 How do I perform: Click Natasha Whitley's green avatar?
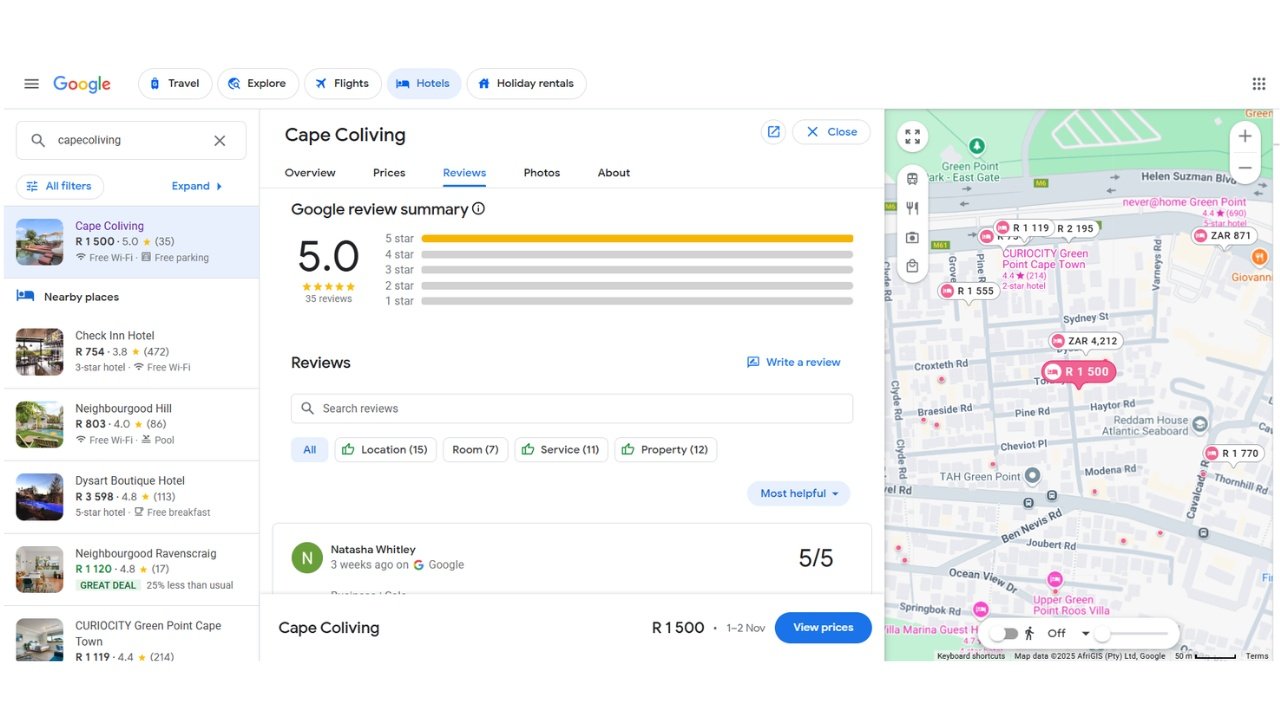tap(307, 557)
